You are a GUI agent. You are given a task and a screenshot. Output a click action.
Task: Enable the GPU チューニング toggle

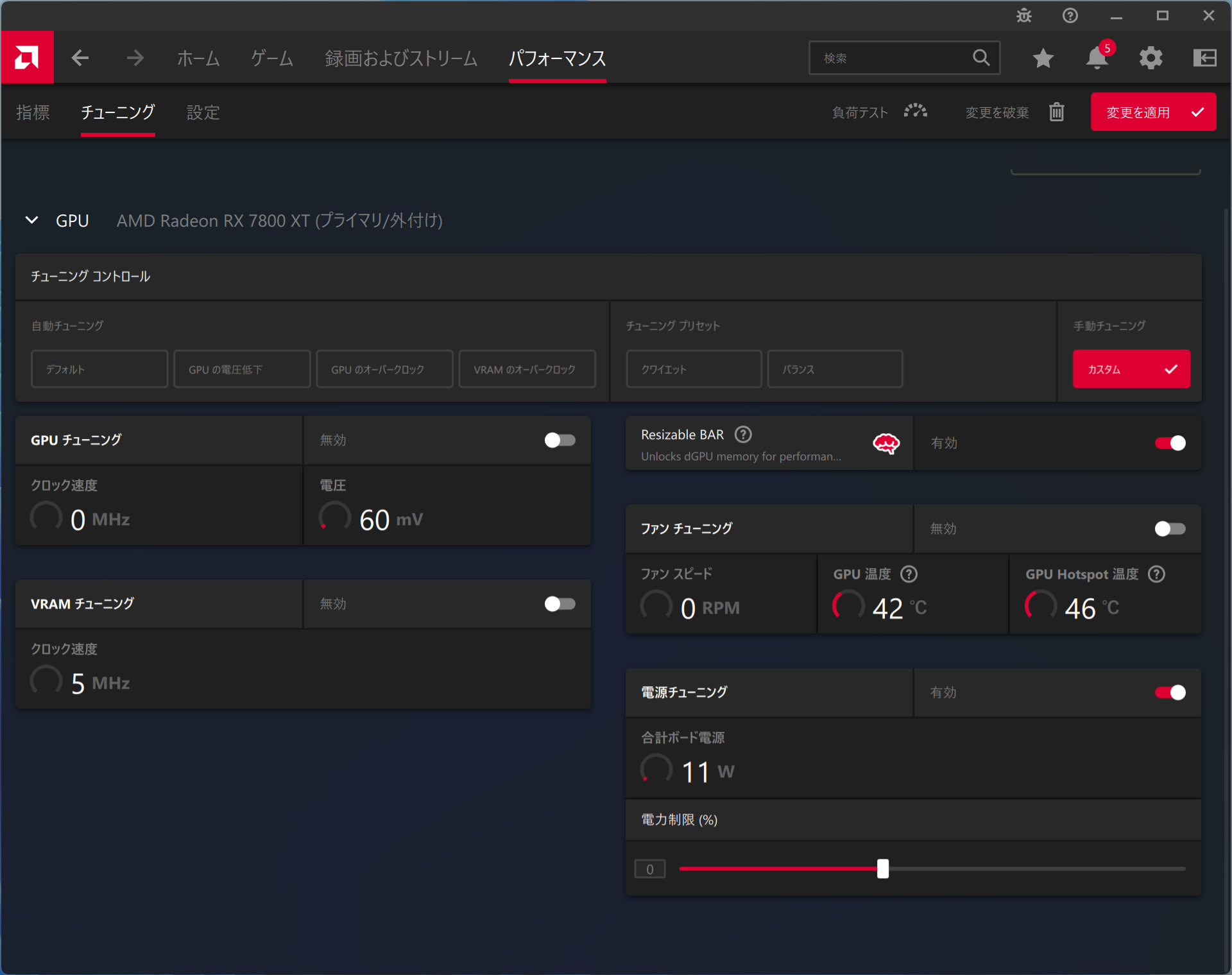tap(560, 440)
